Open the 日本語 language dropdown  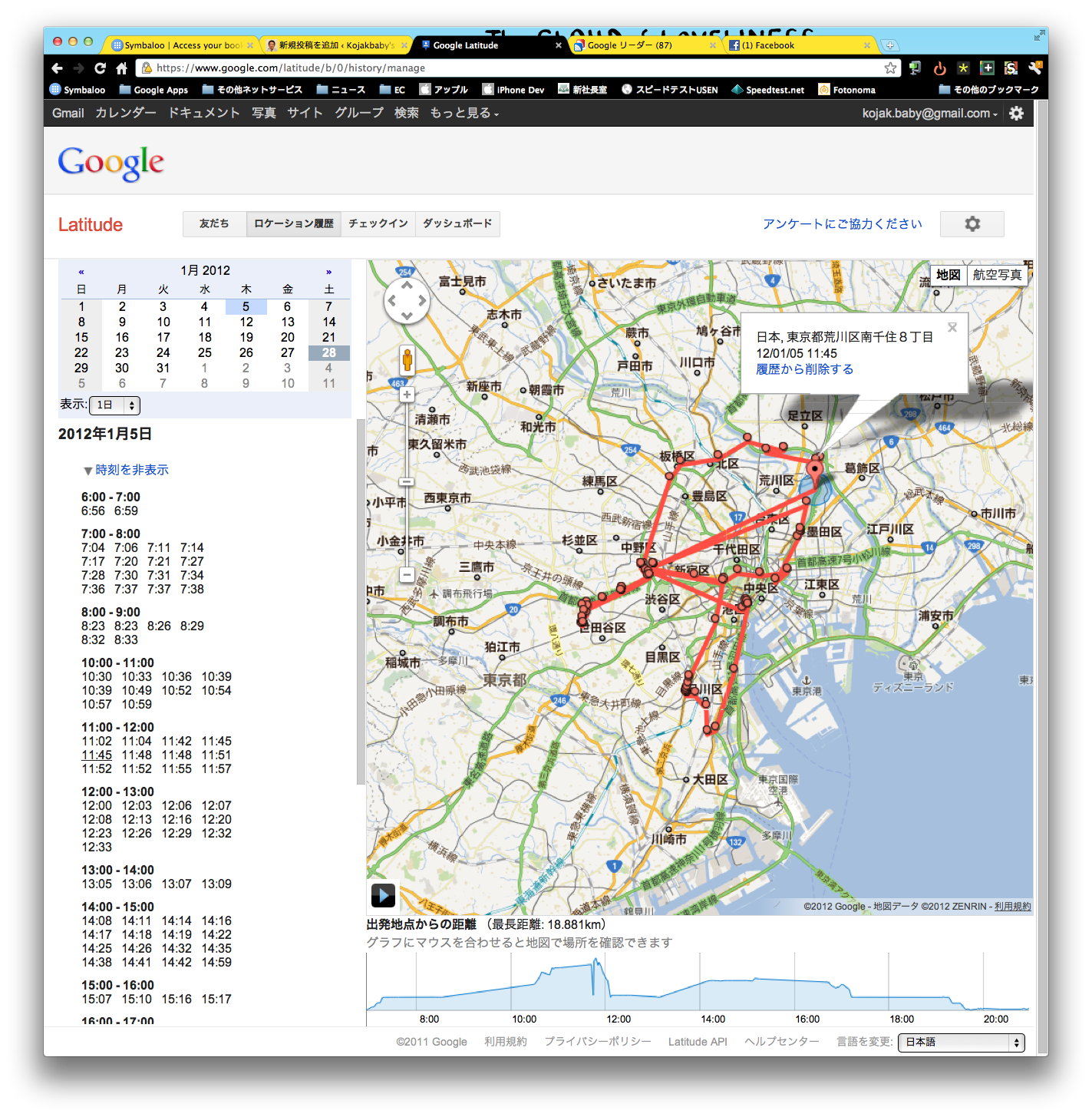(x=961, y=1042)
